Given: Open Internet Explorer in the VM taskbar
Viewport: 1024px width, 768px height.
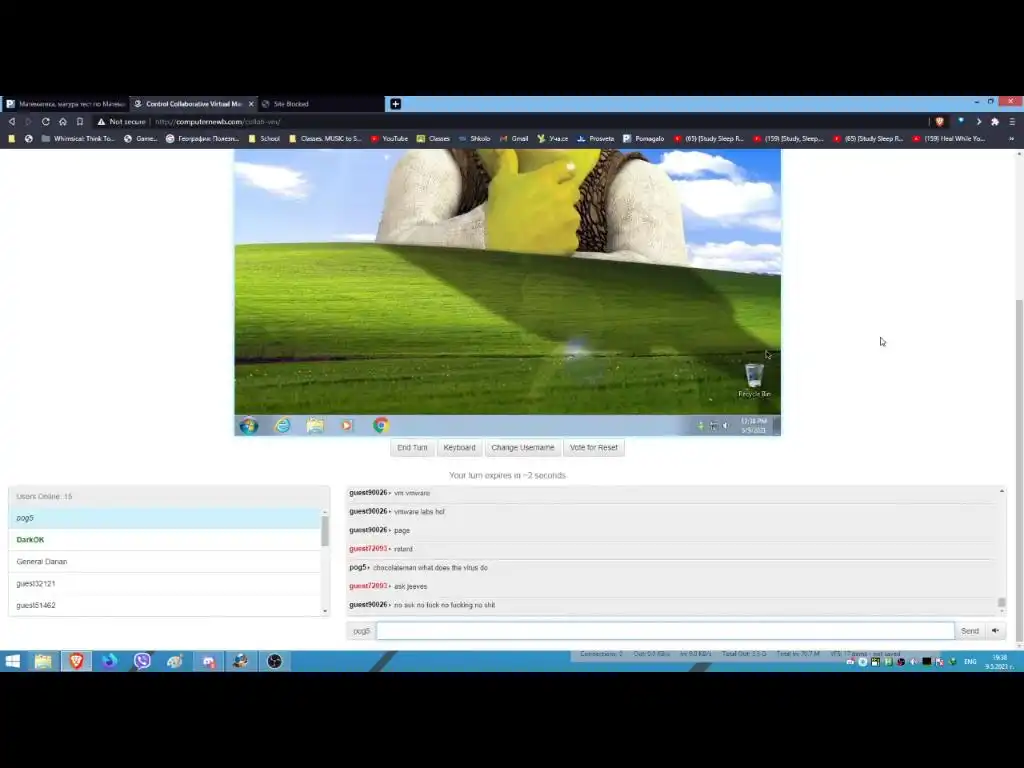Looking at the screenshot, I should (282, 426).
